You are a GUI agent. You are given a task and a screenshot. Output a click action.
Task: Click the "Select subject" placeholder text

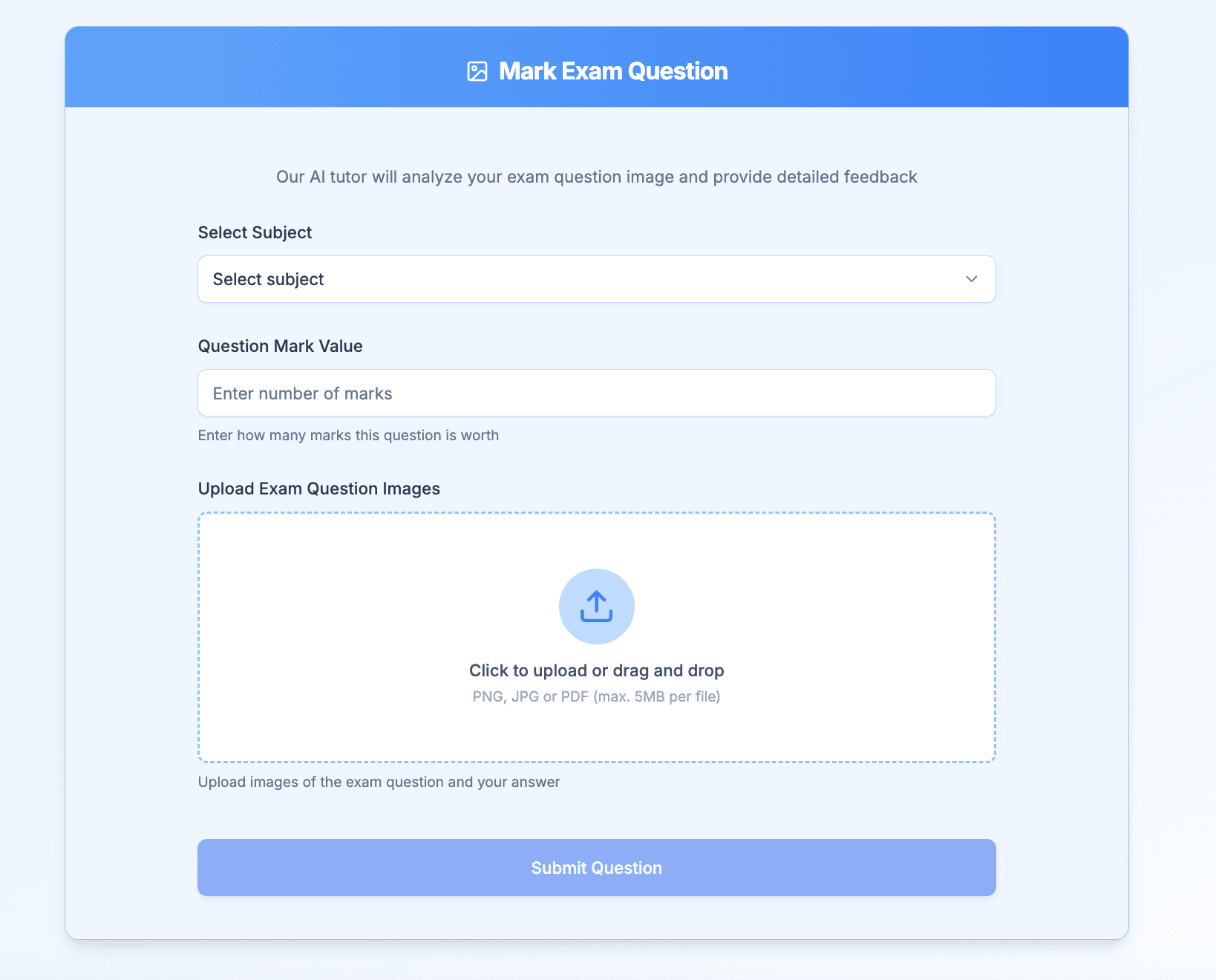[x=269, y=279]
